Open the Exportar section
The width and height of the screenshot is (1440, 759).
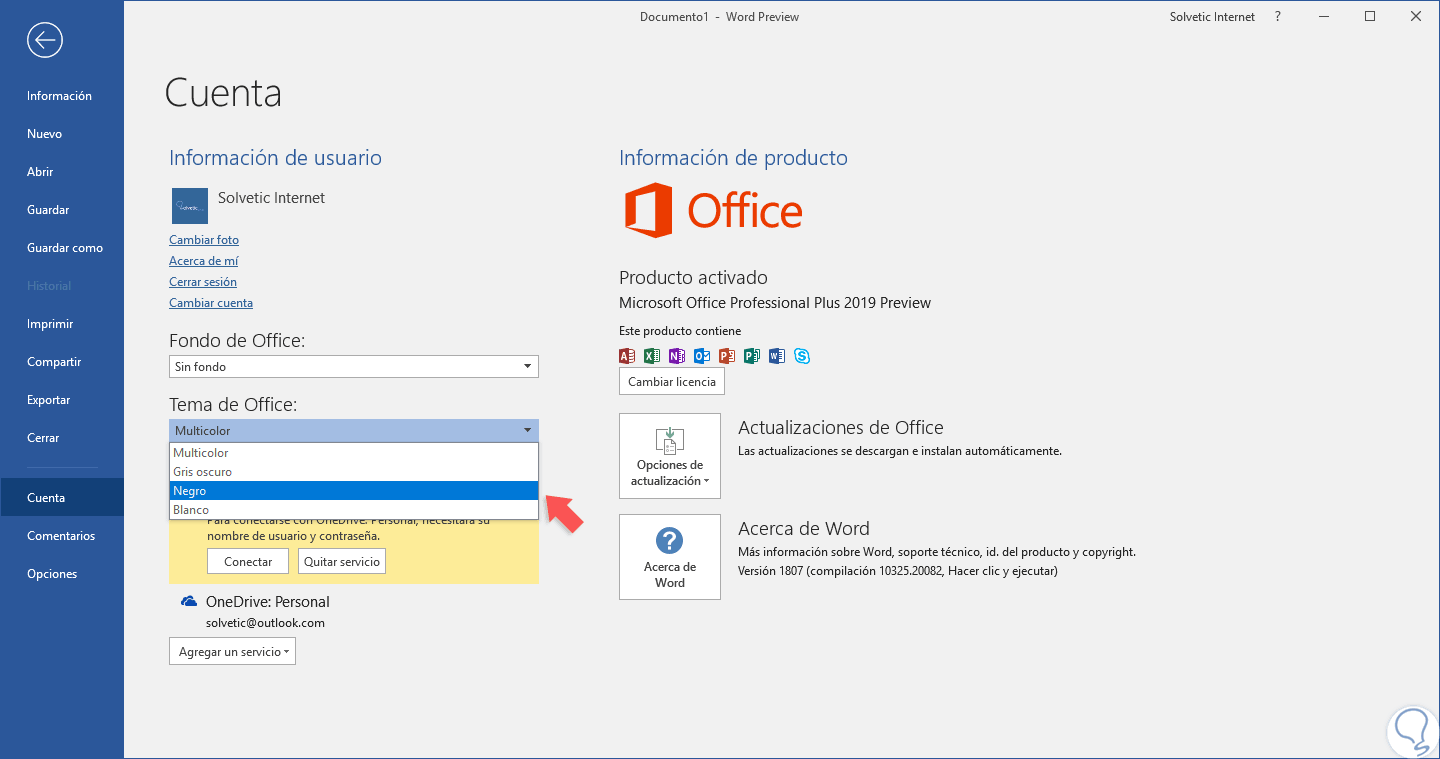point(62,400)
